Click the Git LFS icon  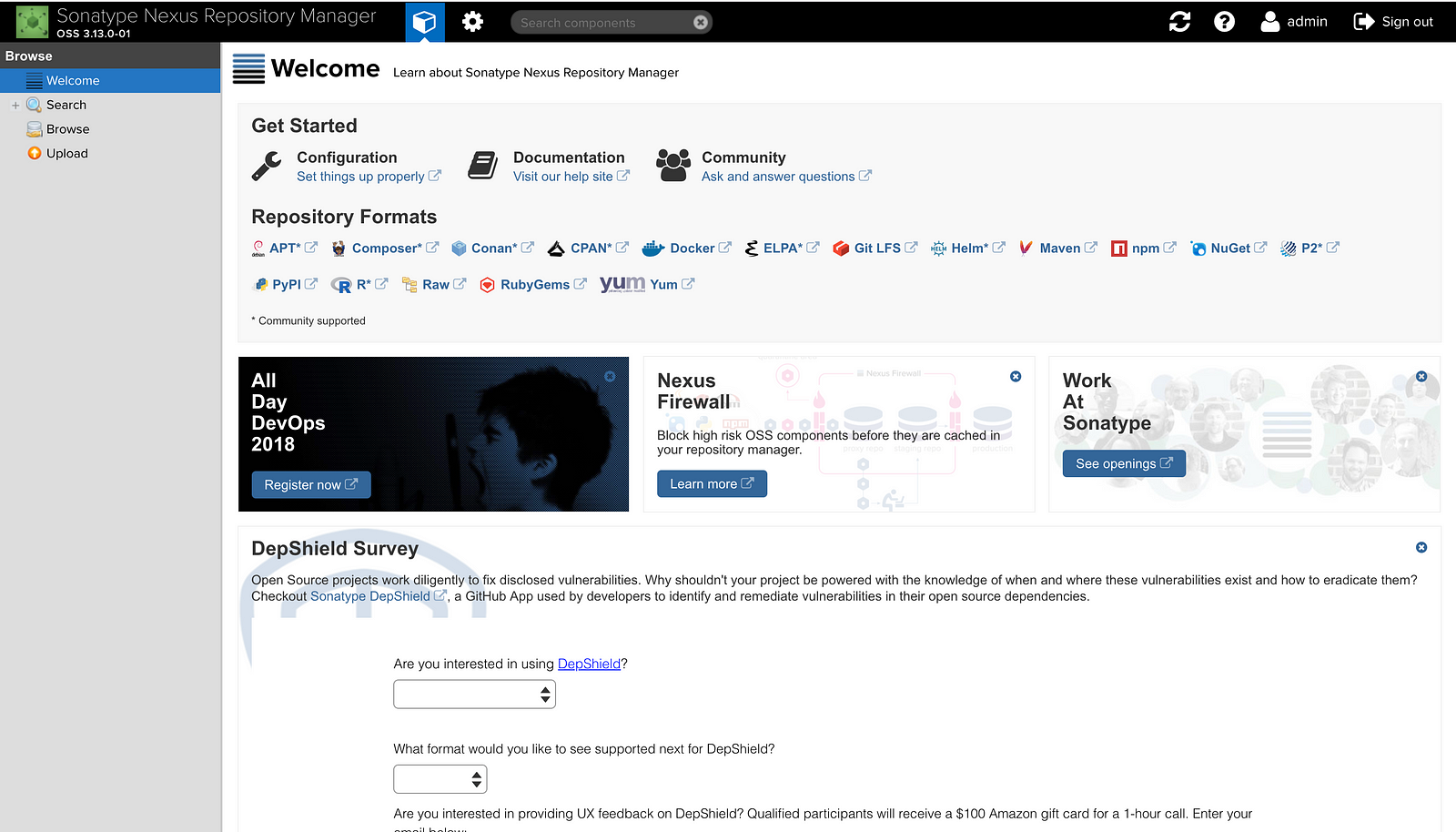pos(841,249)
